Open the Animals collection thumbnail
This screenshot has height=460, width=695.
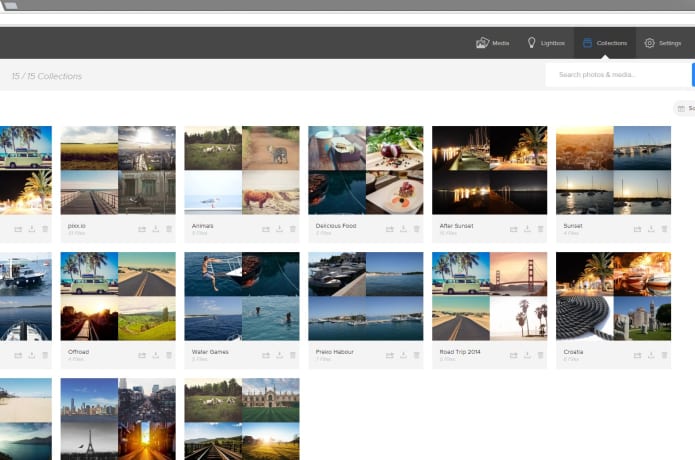click(x=242, y=170)
